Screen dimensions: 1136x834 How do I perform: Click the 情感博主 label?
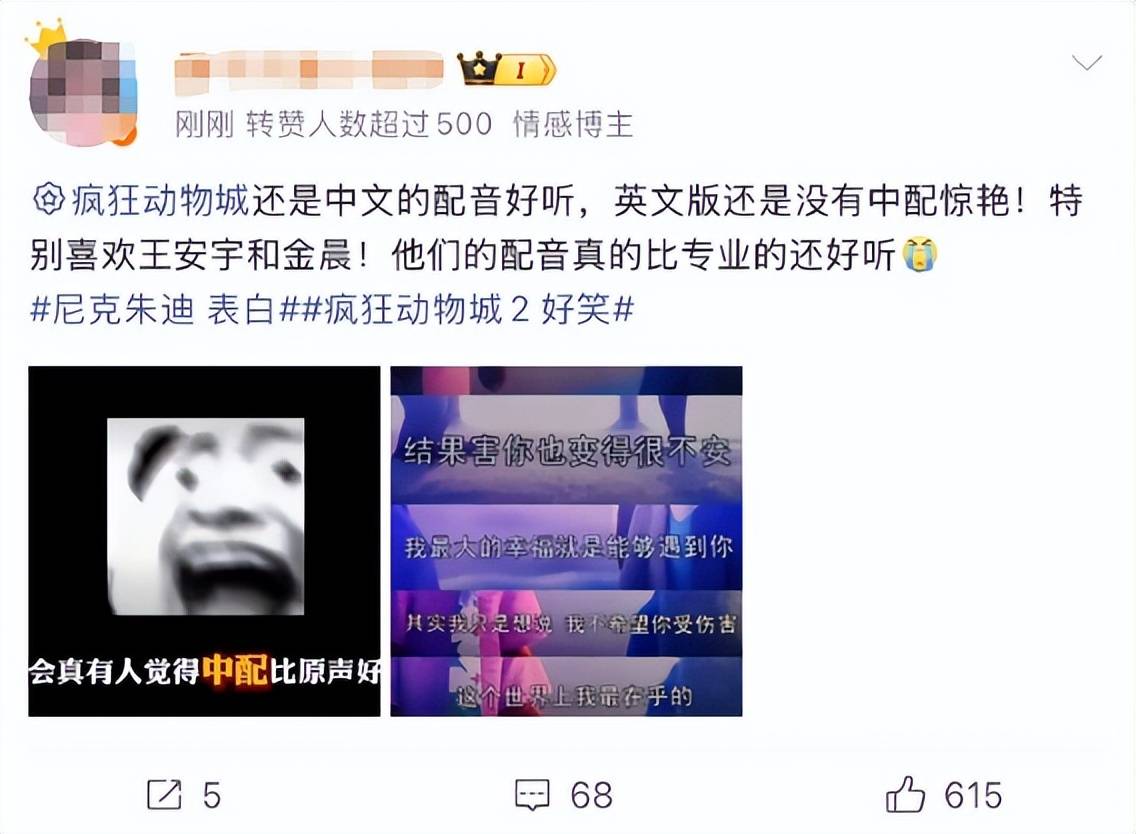pyautogui.click(x=573, y=125)
